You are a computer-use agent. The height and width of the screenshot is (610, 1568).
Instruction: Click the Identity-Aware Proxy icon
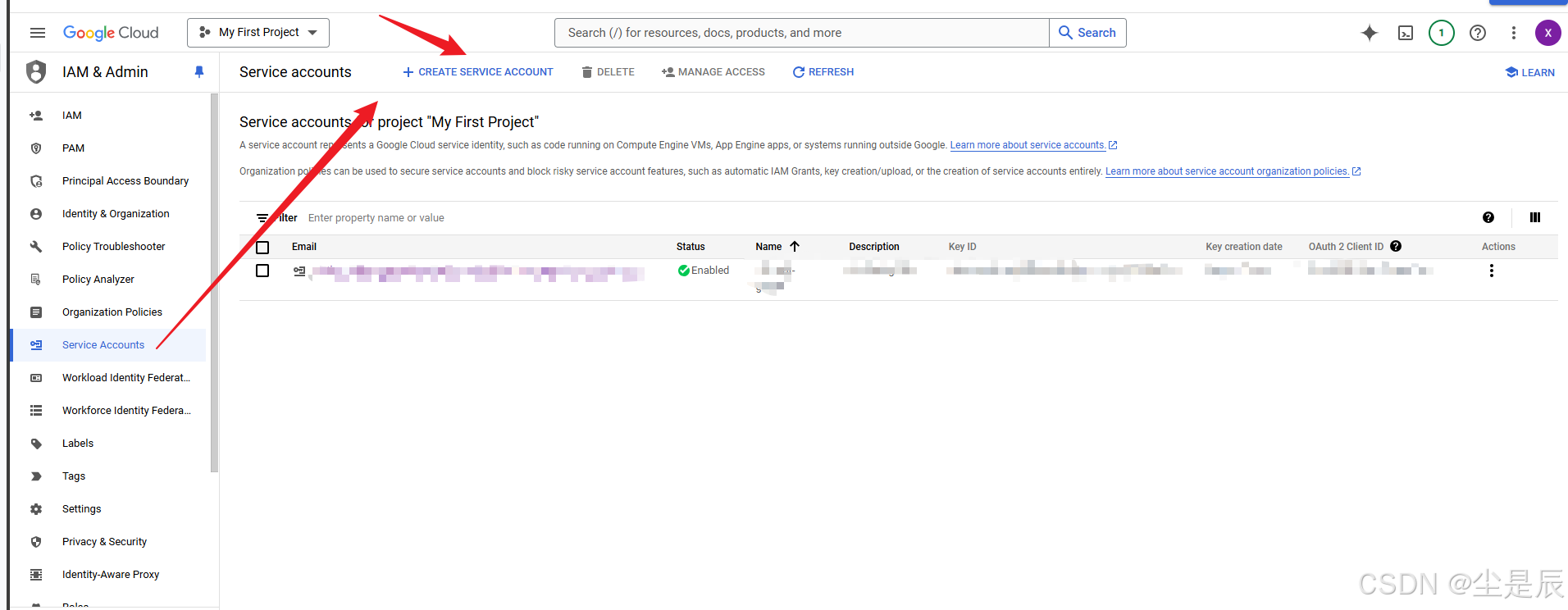[36, 575]
